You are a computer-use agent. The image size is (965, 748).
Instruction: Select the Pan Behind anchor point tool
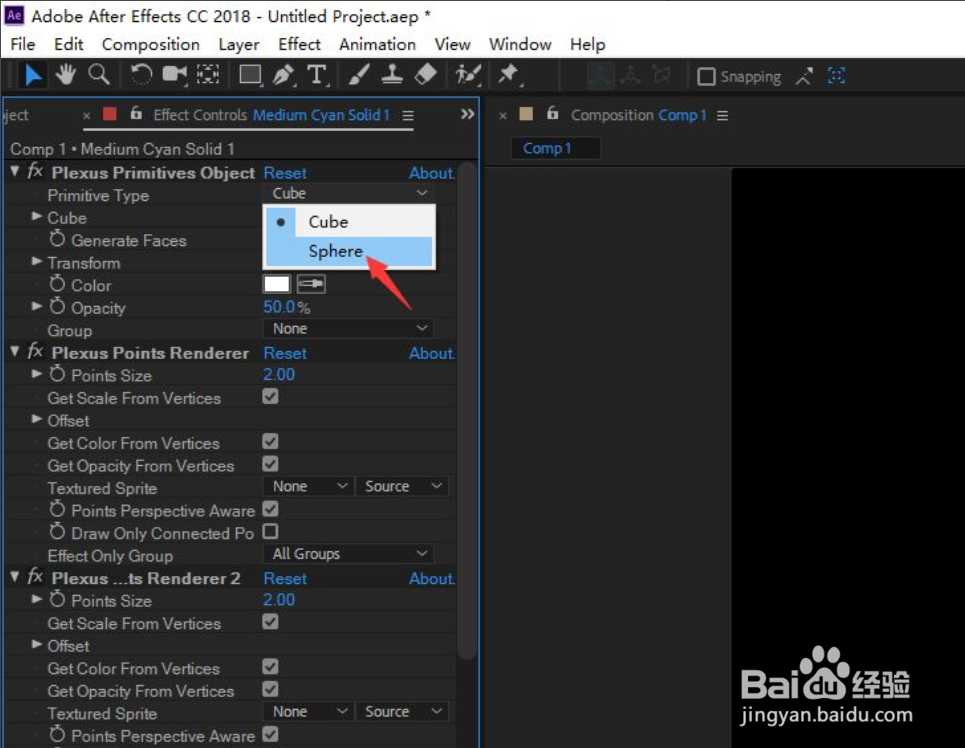(208, 75)
